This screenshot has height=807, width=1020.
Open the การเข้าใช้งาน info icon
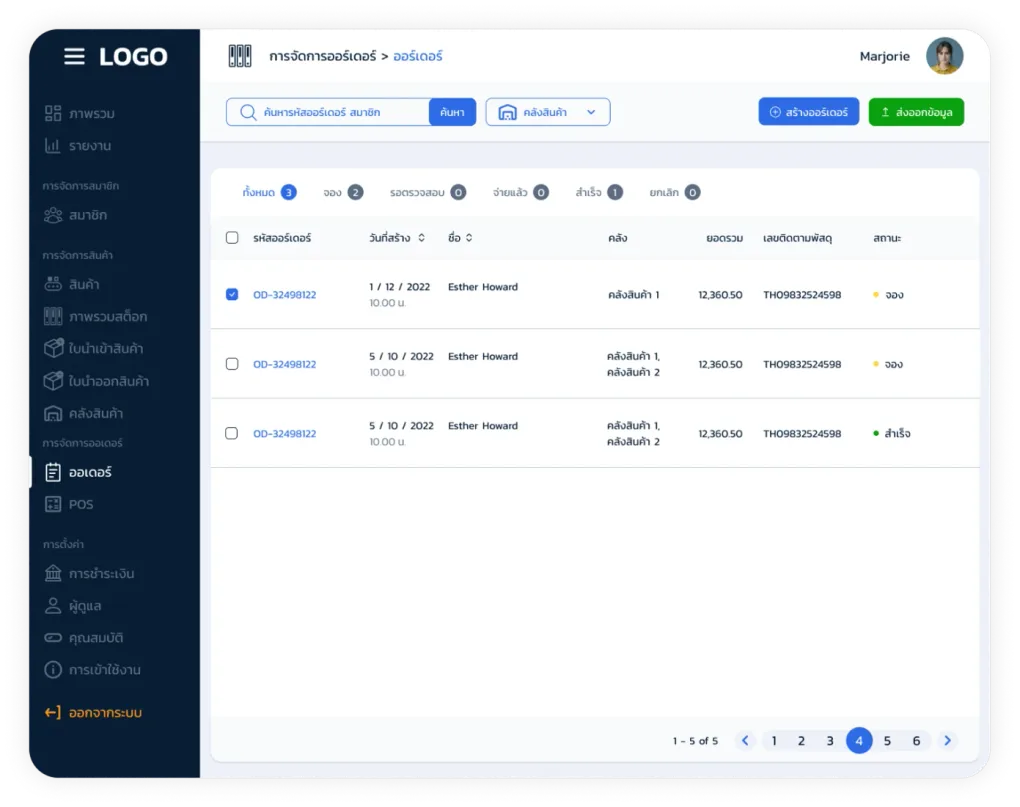53,669
